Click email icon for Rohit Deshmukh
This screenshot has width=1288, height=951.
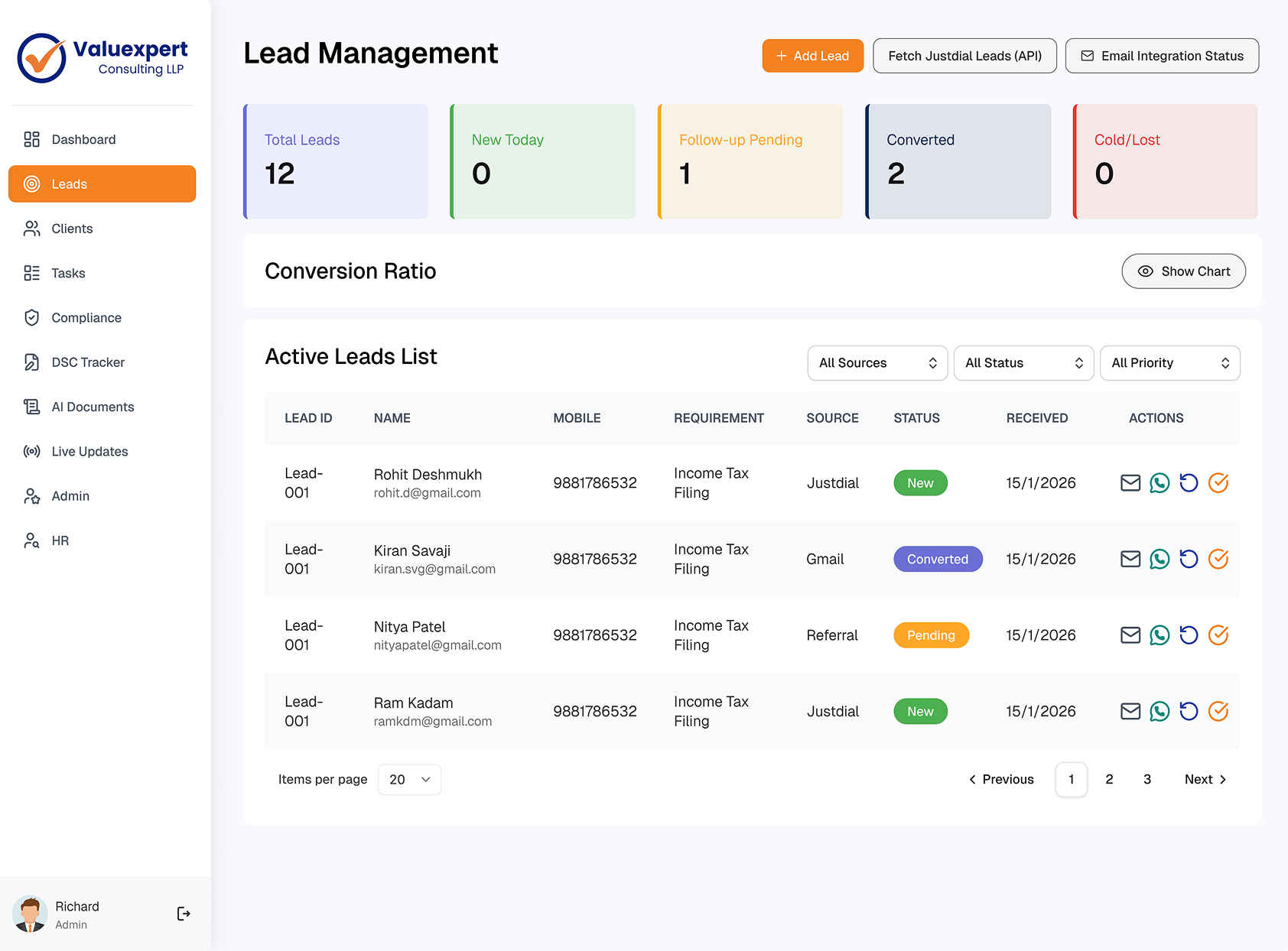[x=1130, y=483]
